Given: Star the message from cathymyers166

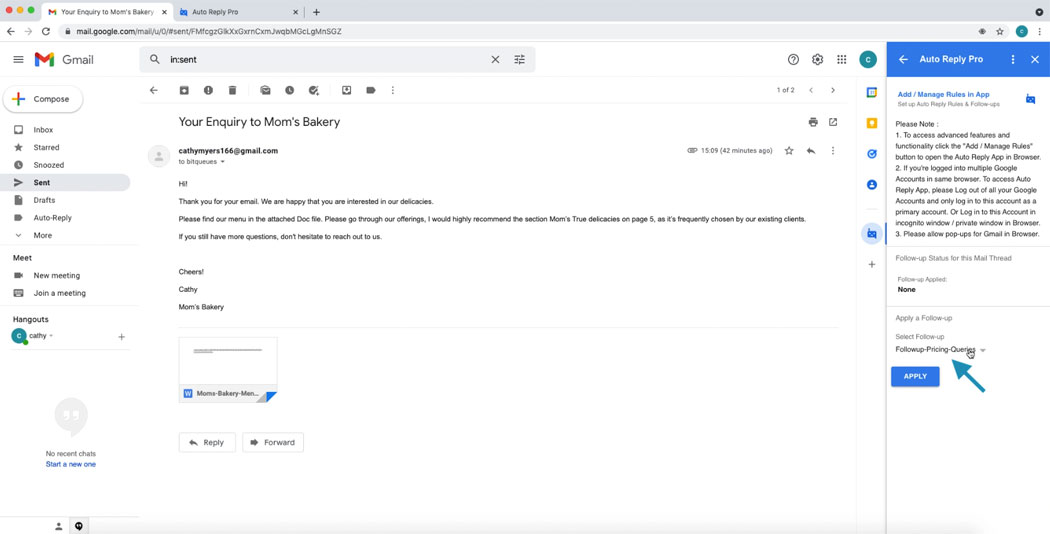Looking at the screenshot, I should [789, 151].
